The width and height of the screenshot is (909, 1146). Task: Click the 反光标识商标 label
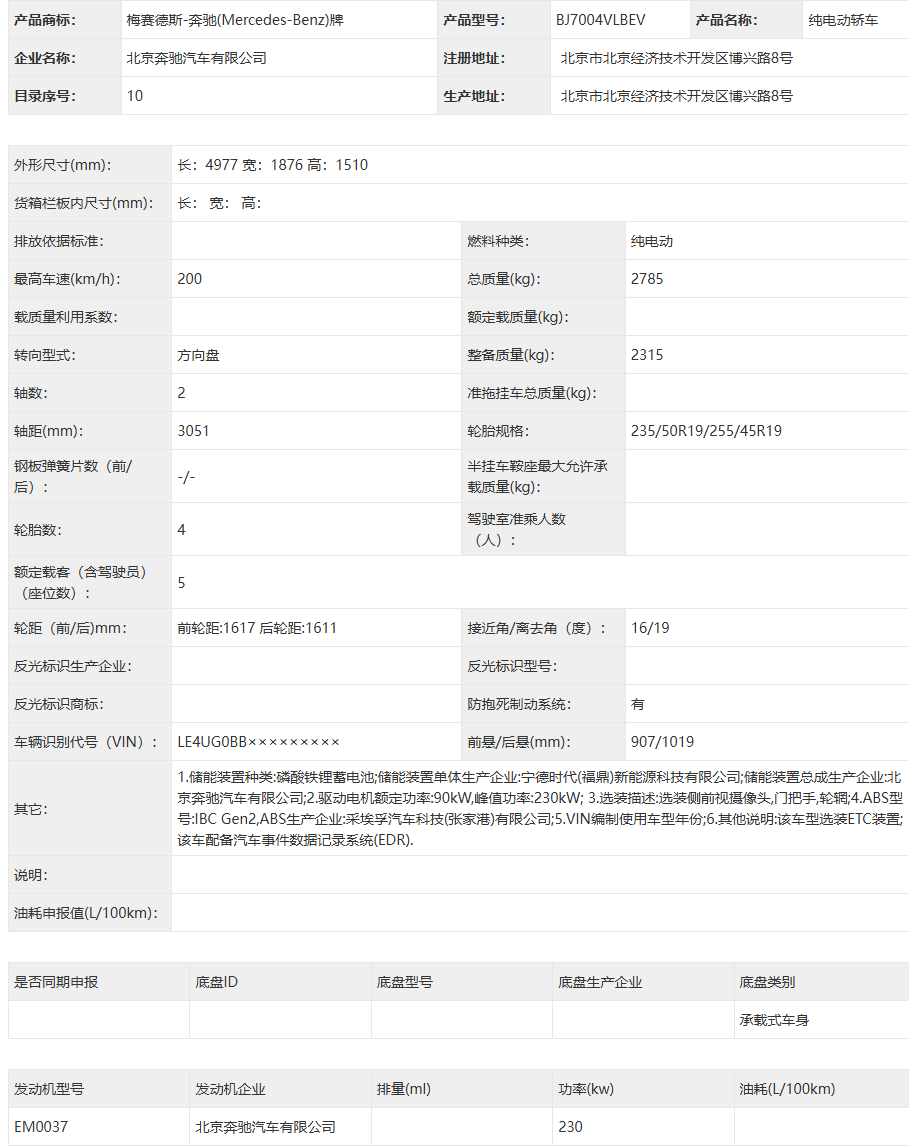click(x=58, y=704)
